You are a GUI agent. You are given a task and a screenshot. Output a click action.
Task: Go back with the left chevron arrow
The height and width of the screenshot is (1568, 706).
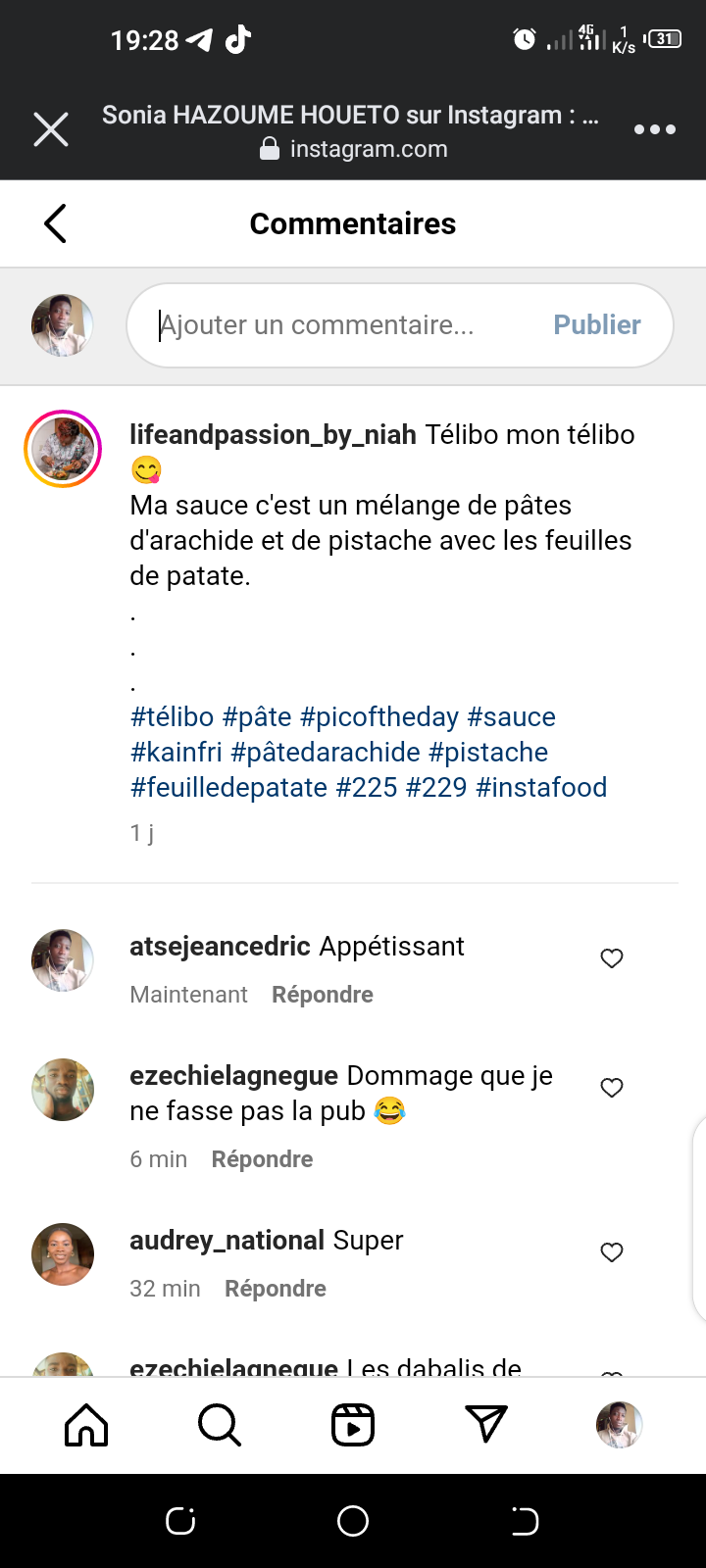56,223
